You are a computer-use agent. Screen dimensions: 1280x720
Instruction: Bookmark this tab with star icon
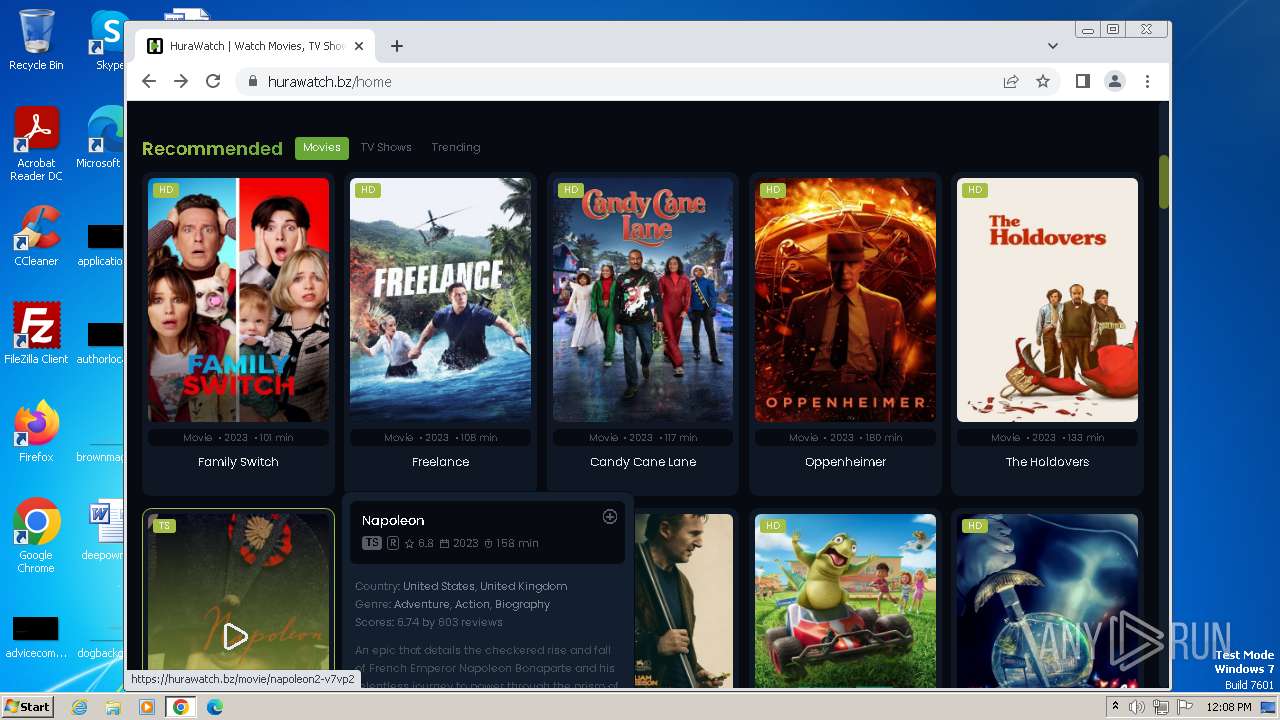(1043, 82)
